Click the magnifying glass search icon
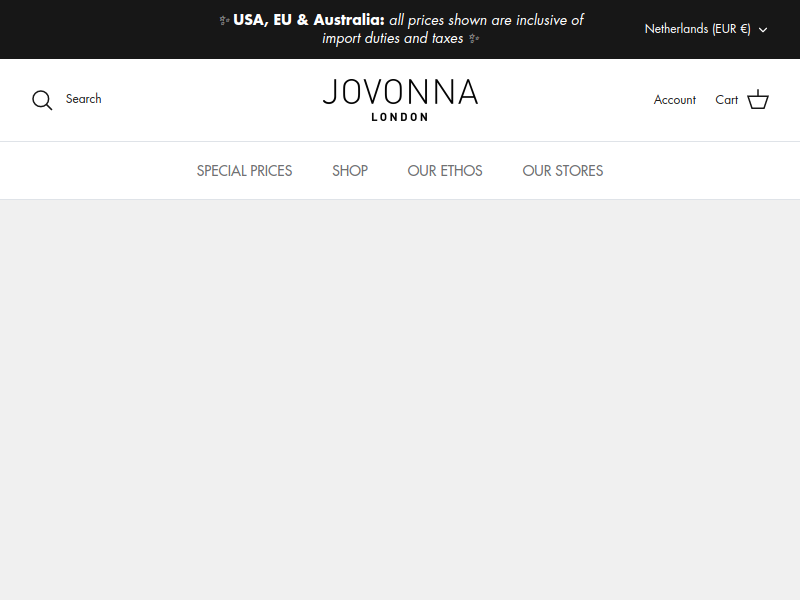Screen dimensions: 800x600 coord(42,100)
